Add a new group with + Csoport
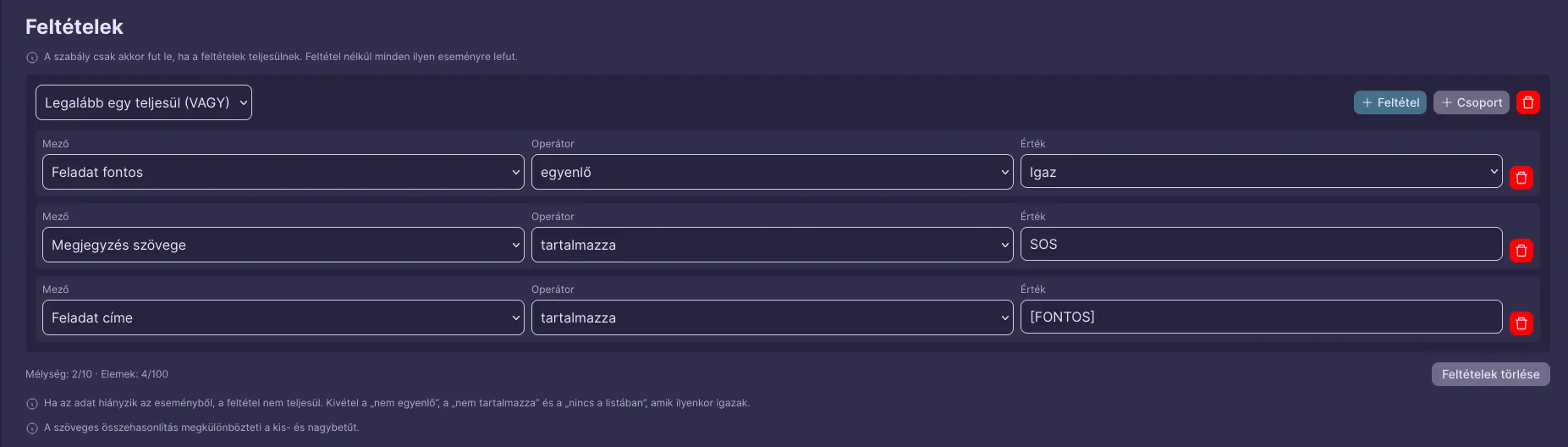The width and height of the screenshot is (1568, 447). point(1472,102)
